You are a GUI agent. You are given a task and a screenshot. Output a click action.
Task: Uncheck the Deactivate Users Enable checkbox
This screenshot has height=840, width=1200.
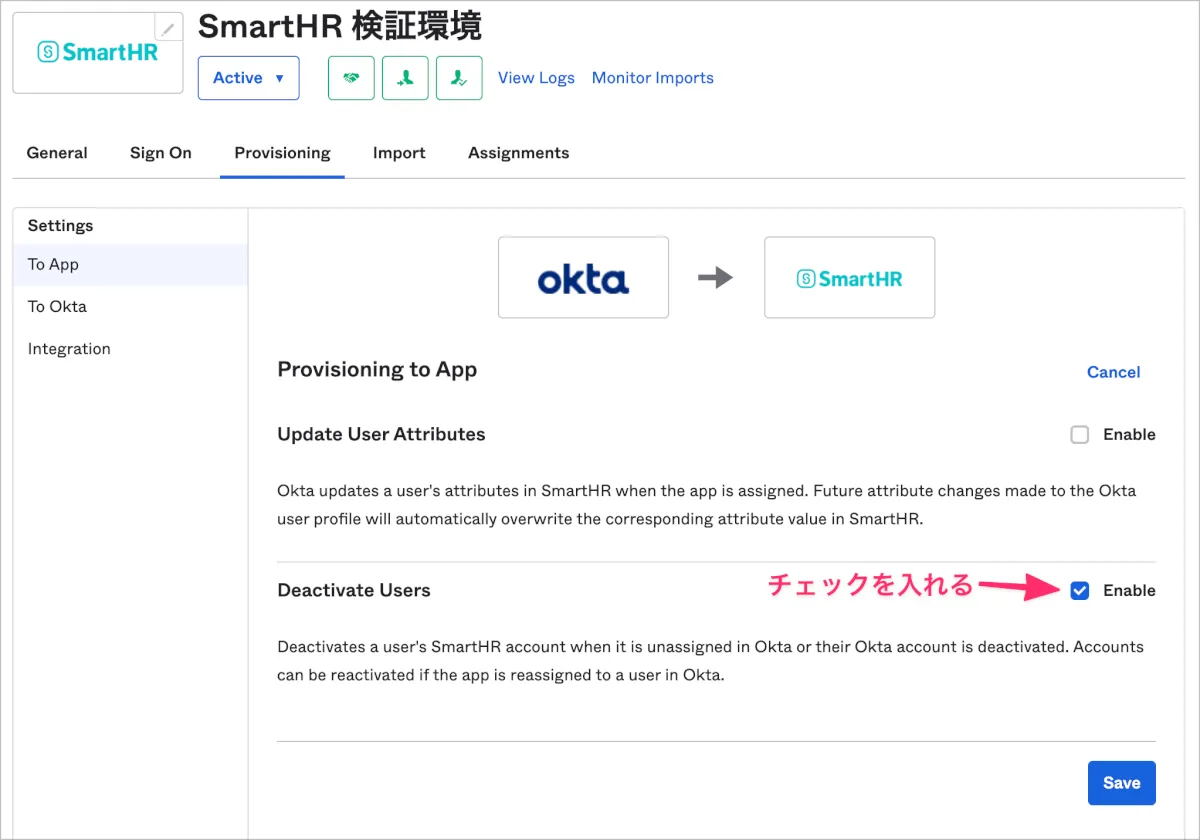tap(1079, 591)
